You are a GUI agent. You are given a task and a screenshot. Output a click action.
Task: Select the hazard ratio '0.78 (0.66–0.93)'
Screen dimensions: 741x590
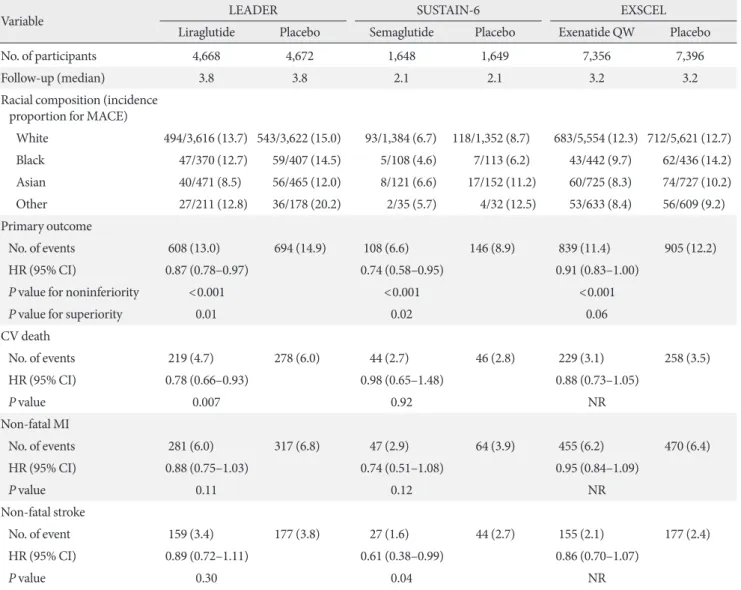click(x=207, y=380)
